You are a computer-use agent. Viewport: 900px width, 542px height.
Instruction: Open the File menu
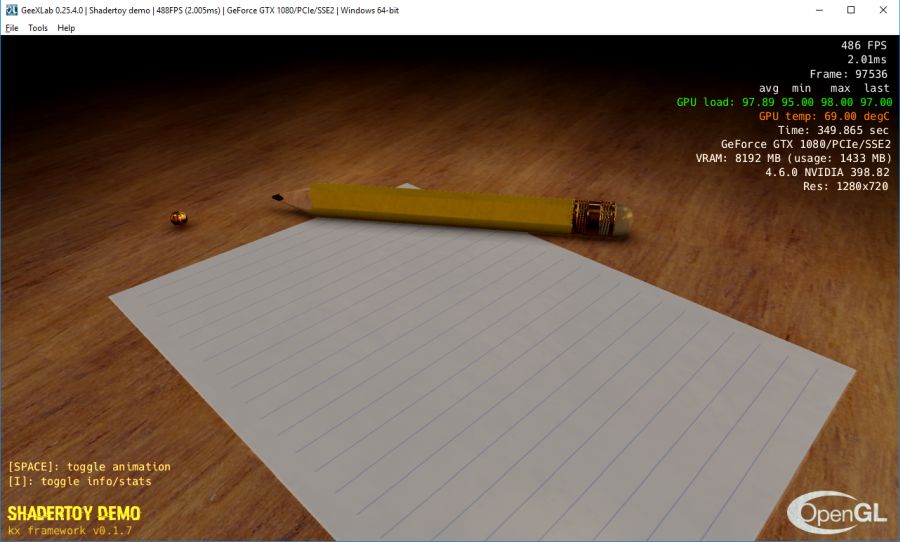[x=12, y=28]
